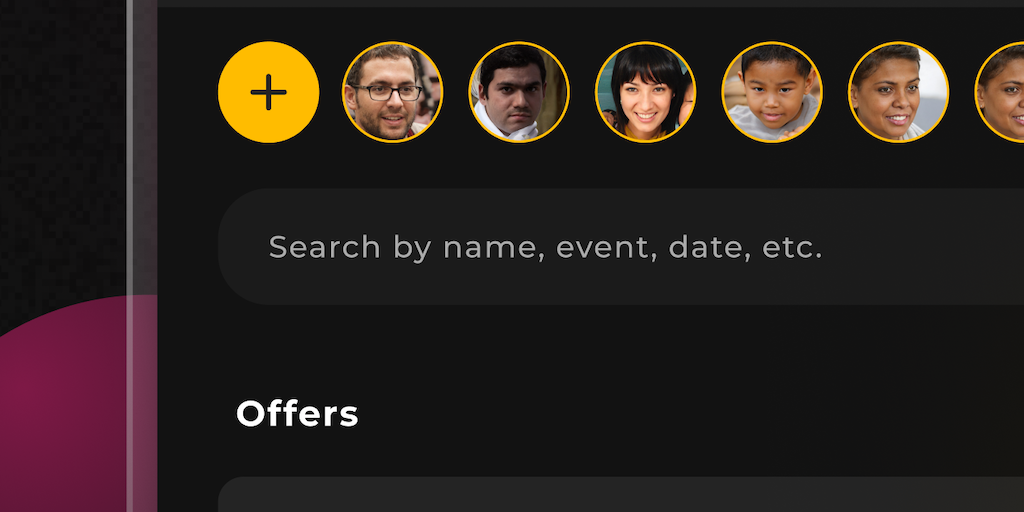Tap the partially visible avatar at the right edge
Screen dimensions: 1024x512
tap(1003, 92)
